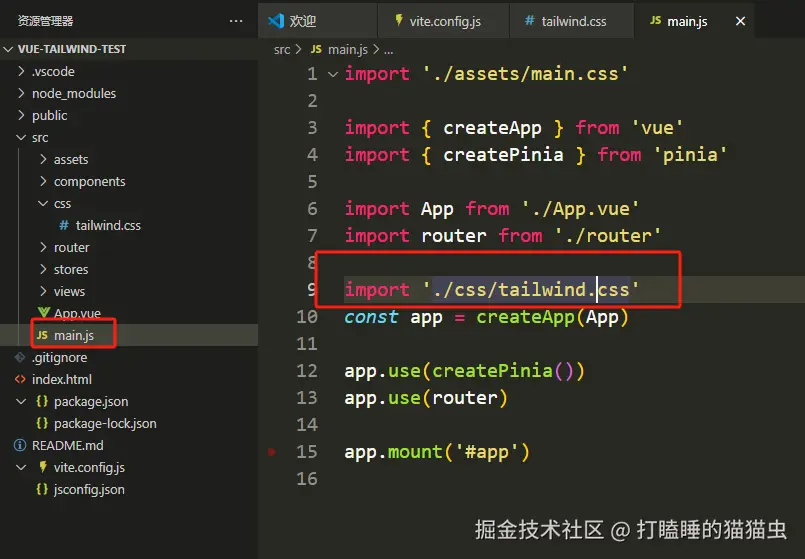This screenshot has width=805, height=559.
Task: Click app.mount('#app') on line 15
Action: (437, 452)
